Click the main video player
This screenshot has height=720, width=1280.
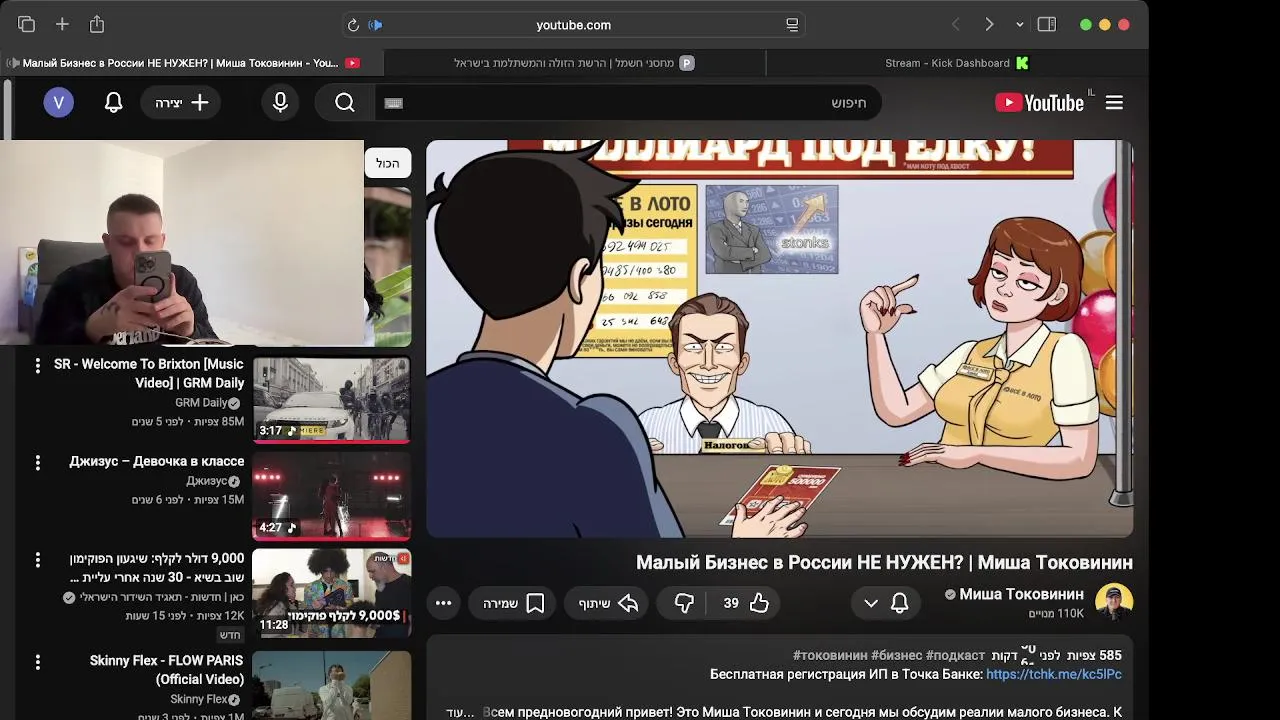tap(779, 339)
